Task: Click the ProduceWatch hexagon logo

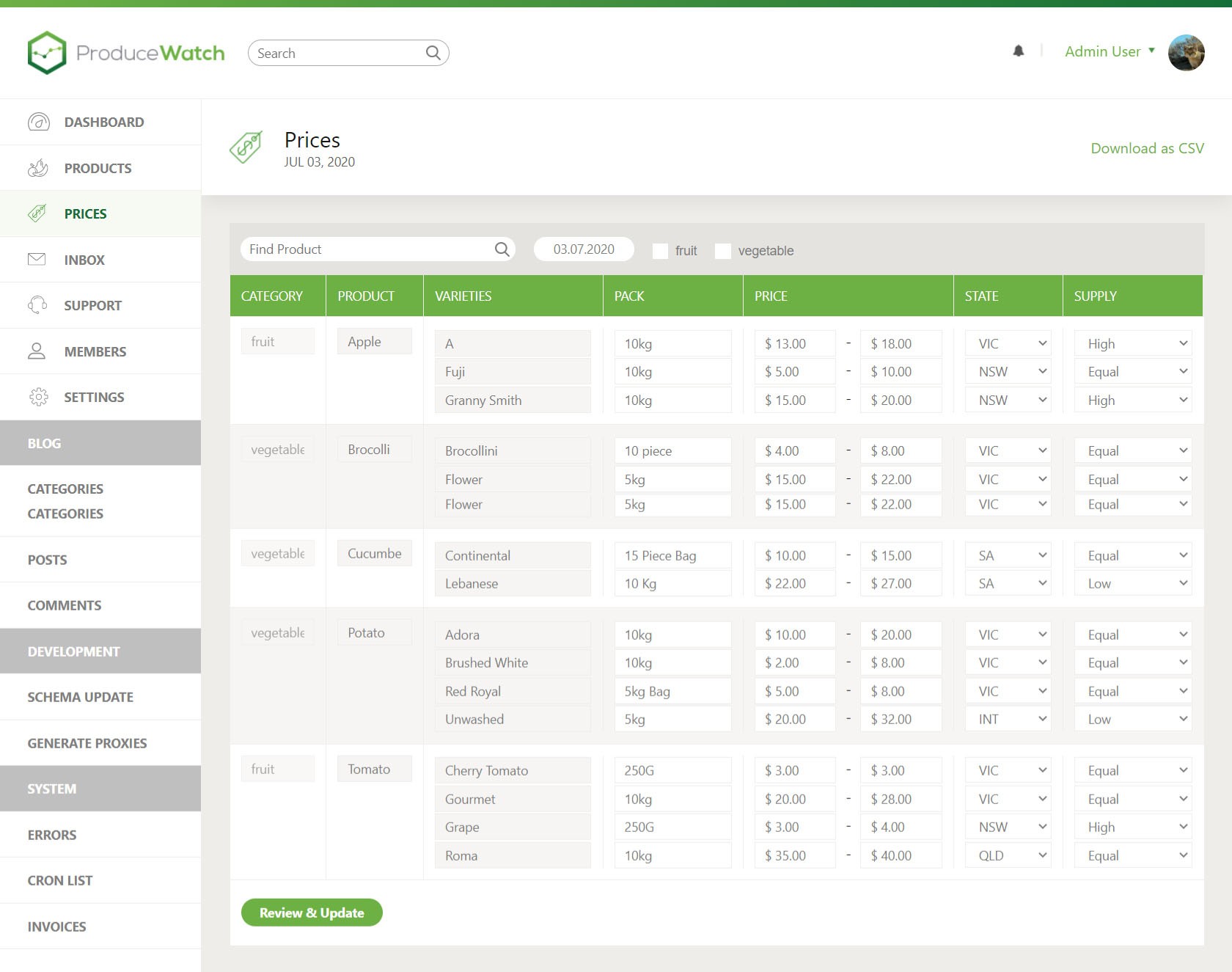Action: coord(47,53)
